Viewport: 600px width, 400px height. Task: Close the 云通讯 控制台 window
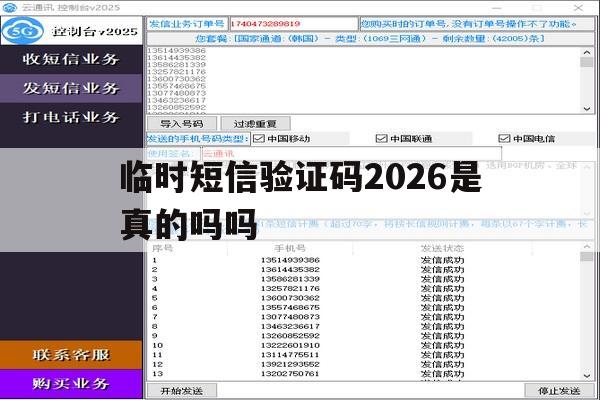[x=578, y=7]
